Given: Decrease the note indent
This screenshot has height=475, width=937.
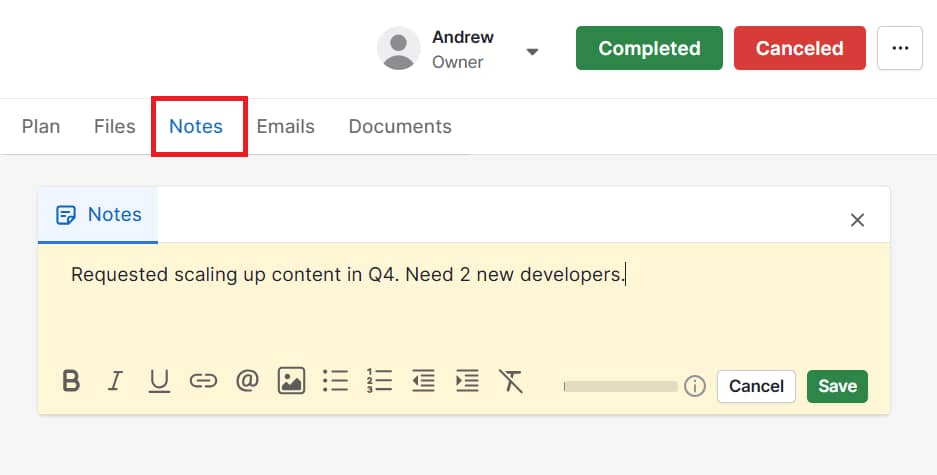Looking at the screenshot, I should point(423,381).
